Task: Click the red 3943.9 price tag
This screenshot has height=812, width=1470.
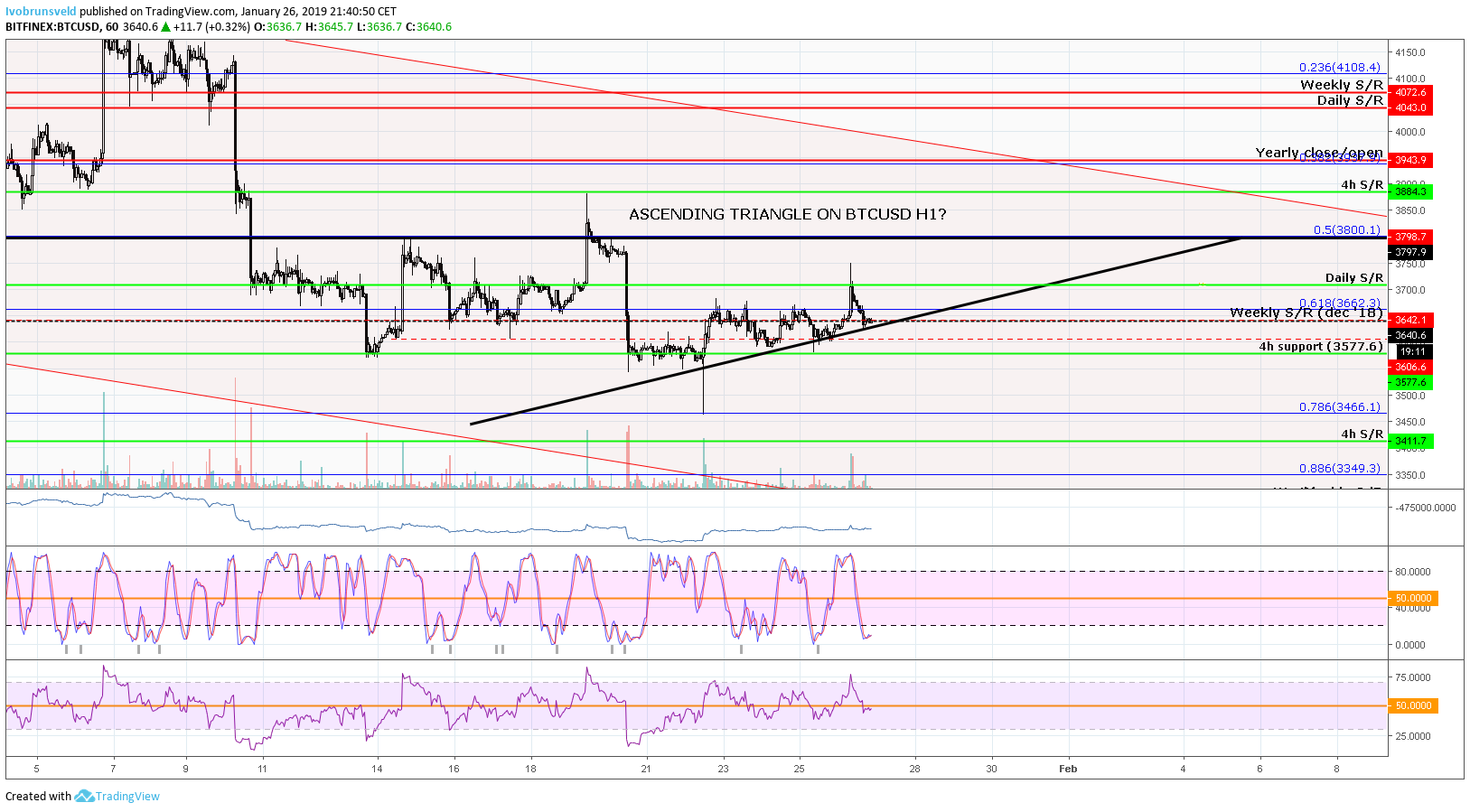Action: pos(1411,160)
